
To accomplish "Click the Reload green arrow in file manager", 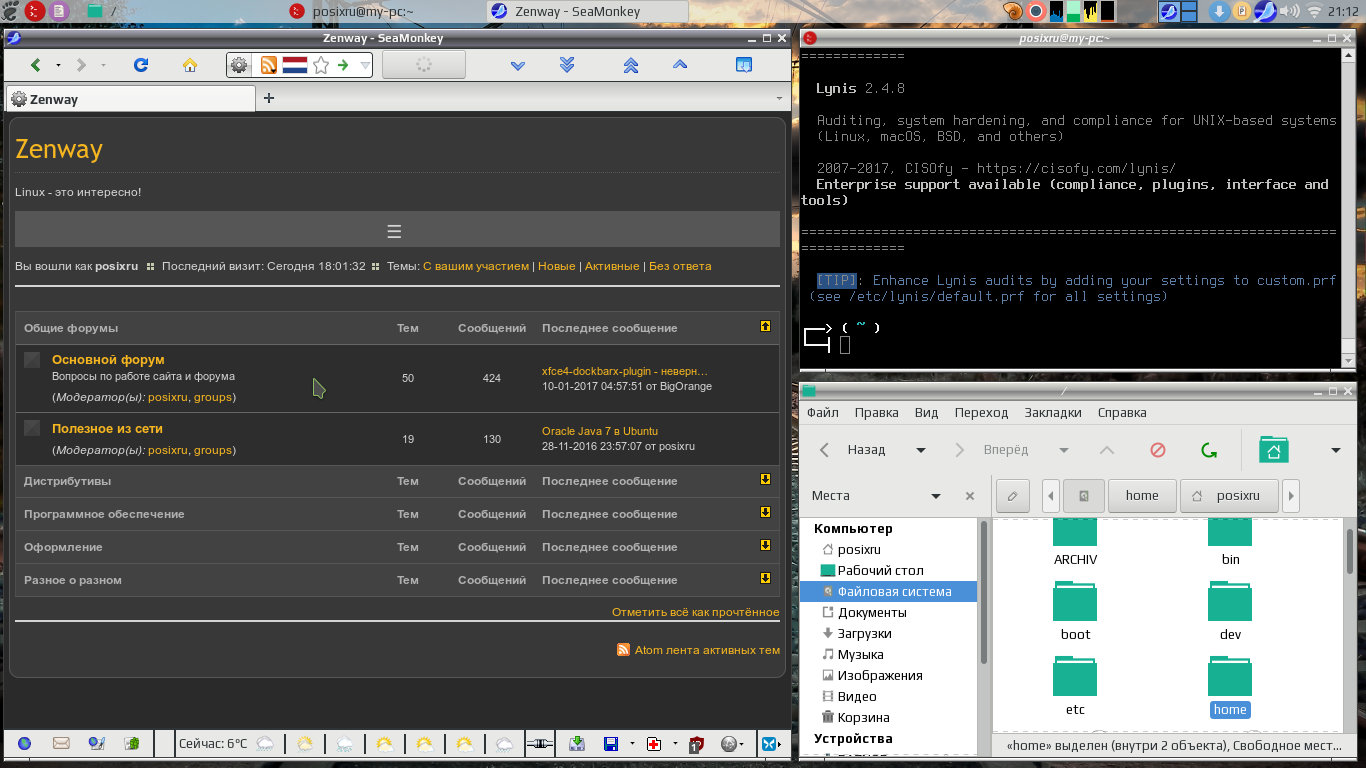I will [x=1208, y=450].
